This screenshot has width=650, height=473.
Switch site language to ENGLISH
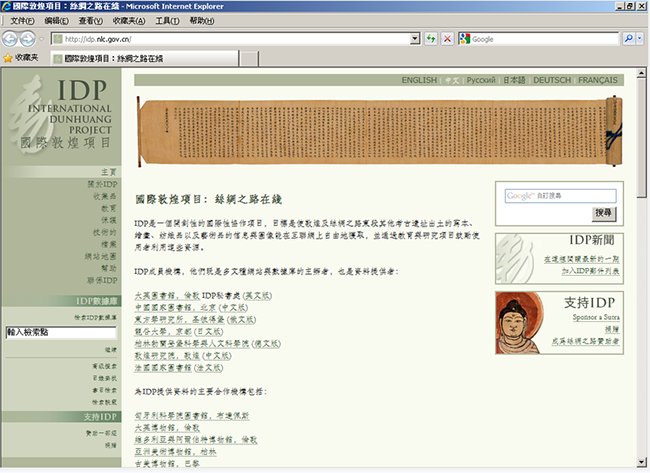419,80
